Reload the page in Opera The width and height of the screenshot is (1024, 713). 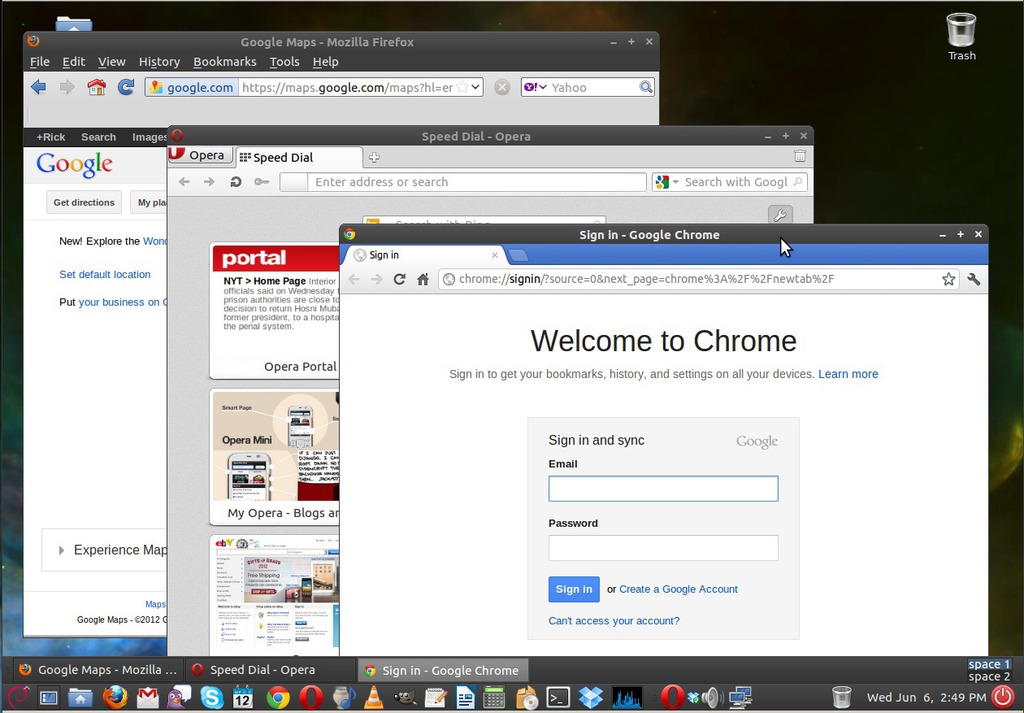point(235,182)
